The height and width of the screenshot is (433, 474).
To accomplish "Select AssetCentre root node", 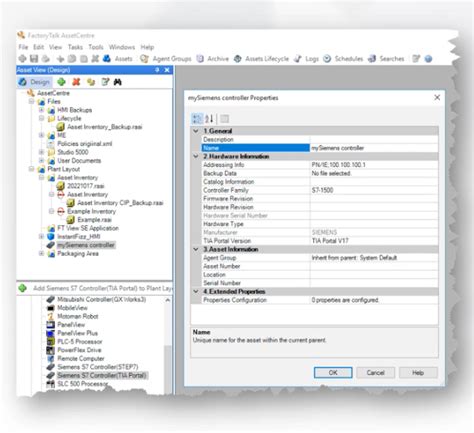I will tap(53, 93).
